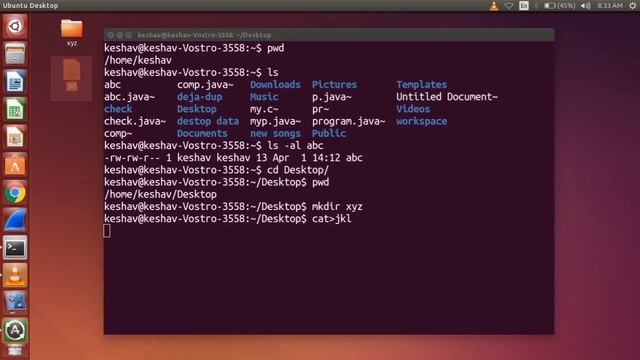Click the Videos directory name
The image size is (640, 360).
413,109
